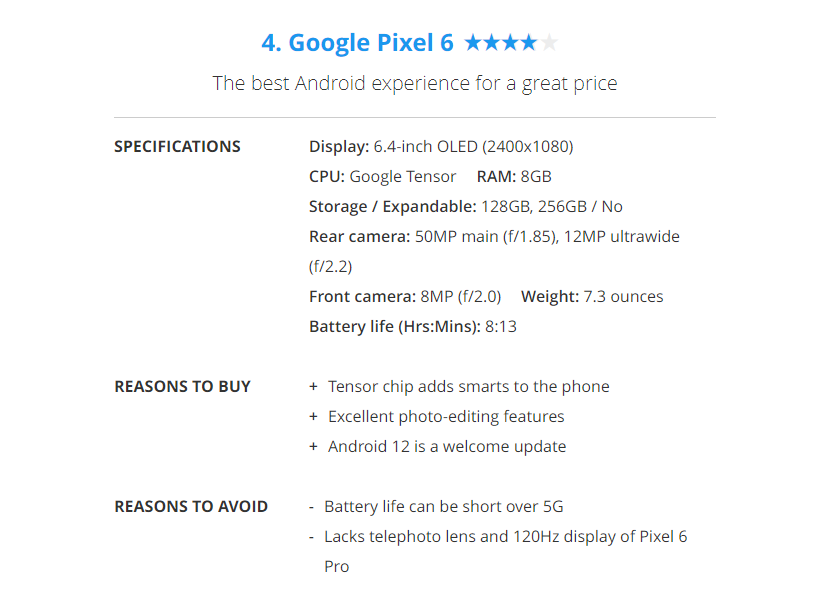The height and width of the screenshot is (610, 817).
Task: Click the empty fifth rating star
Action: (549, 43)
